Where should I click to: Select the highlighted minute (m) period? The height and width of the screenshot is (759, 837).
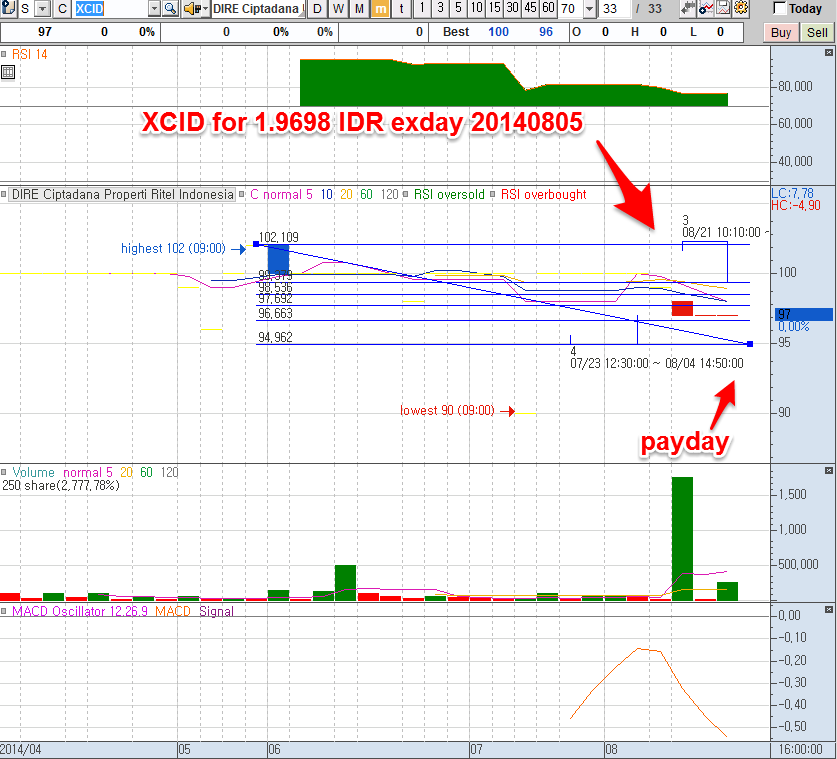click(381, 9)
